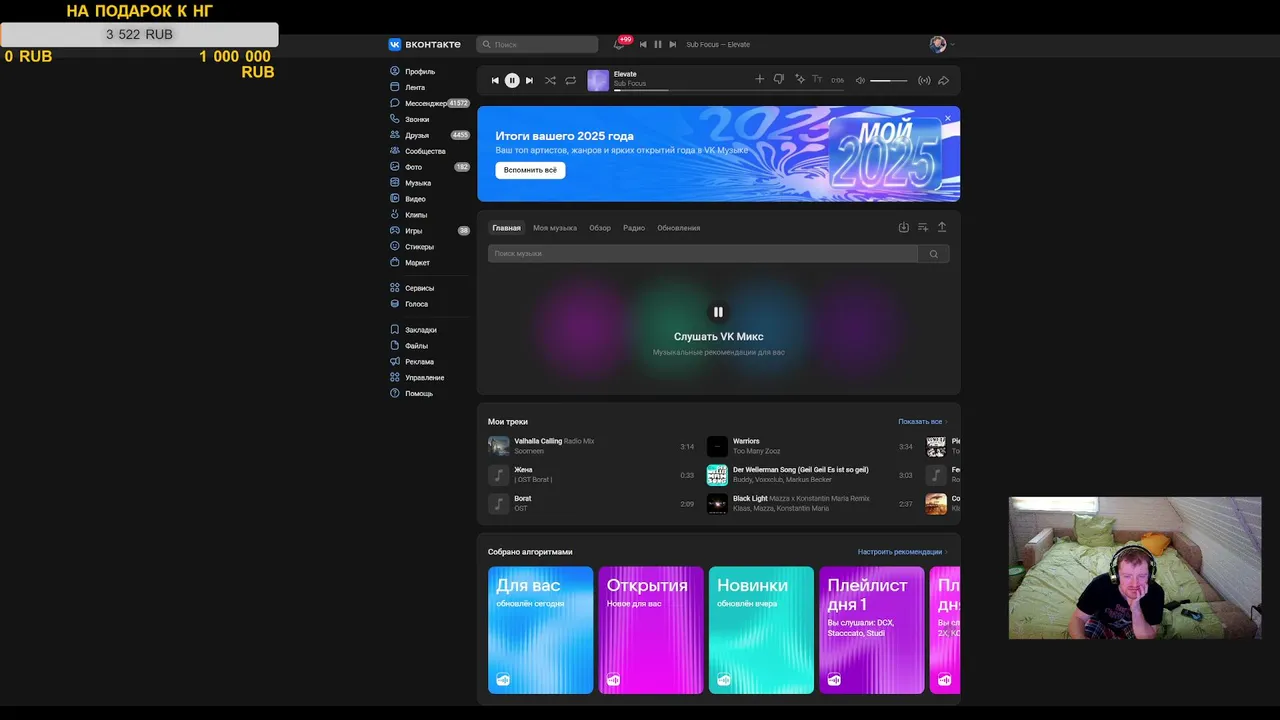Click the broadcast status icon in player

tap(924, 80)
